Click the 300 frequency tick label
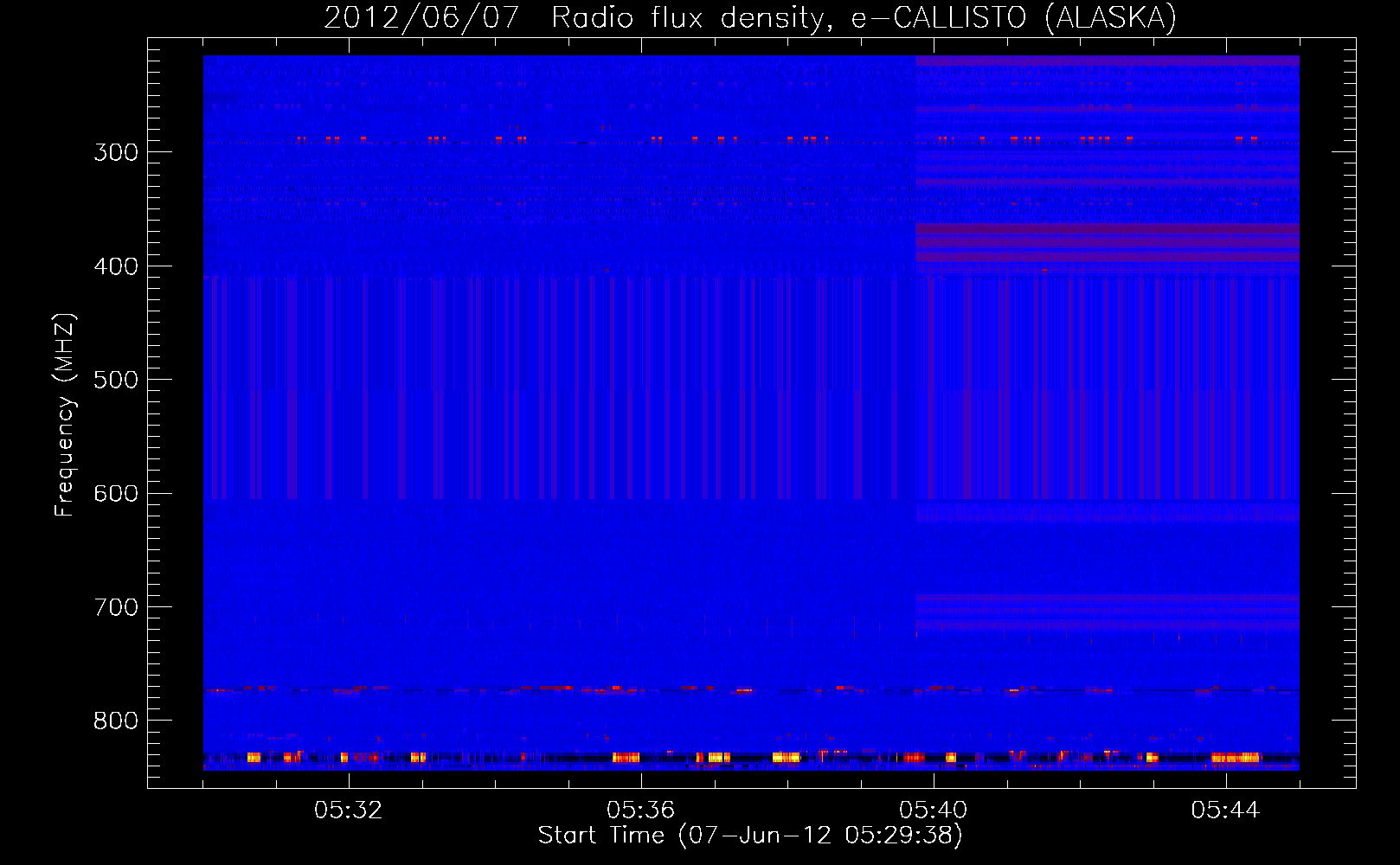 [x=116, y=152]
